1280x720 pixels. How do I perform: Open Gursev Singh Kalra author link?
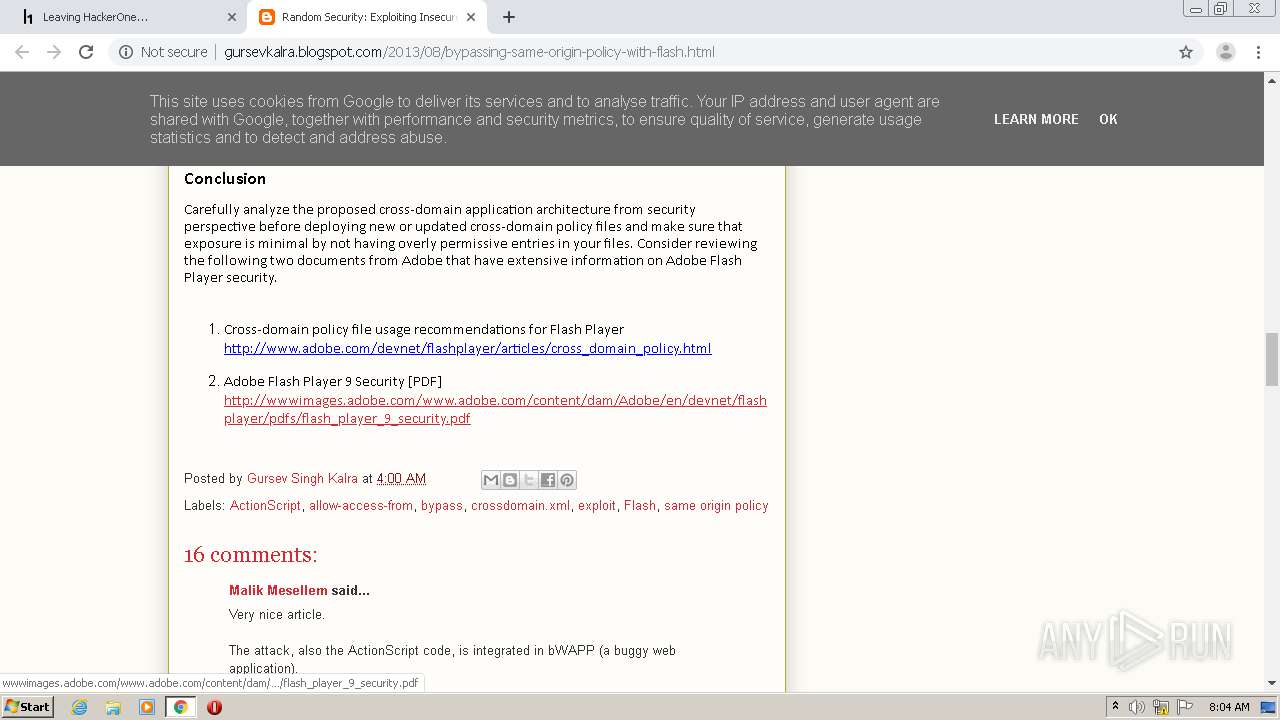[302, 479]
